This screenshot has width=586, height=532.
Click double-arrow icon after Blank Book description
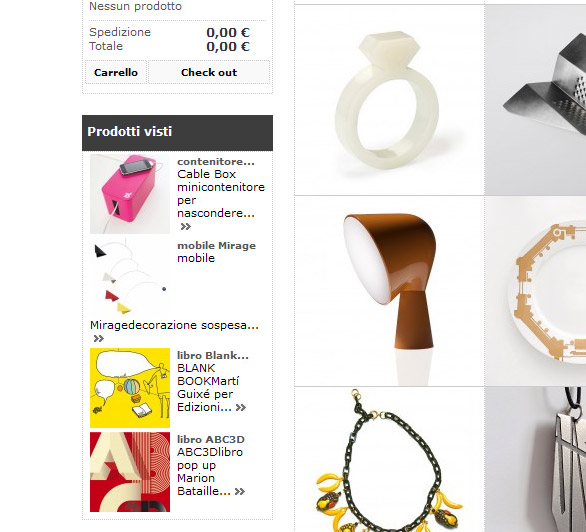[241, 407]
